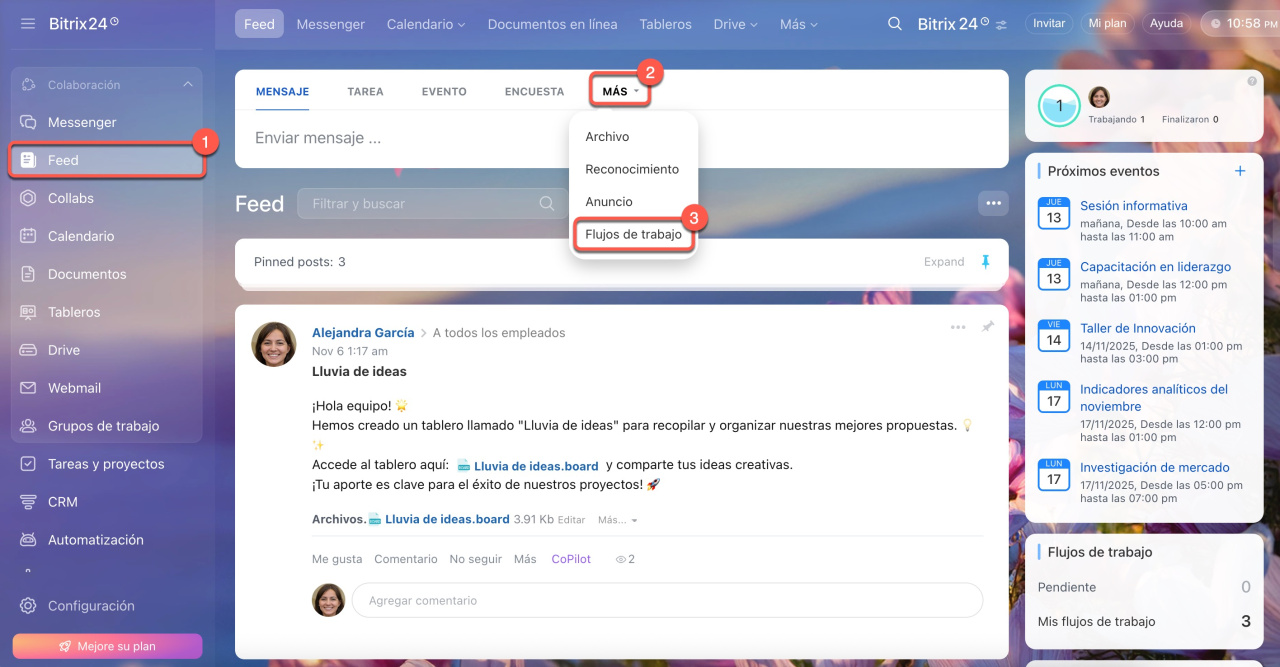The height and width of the screenshot is (667, 1280).
Task: Click Me gusta on the post
Action: pos(337,559)
